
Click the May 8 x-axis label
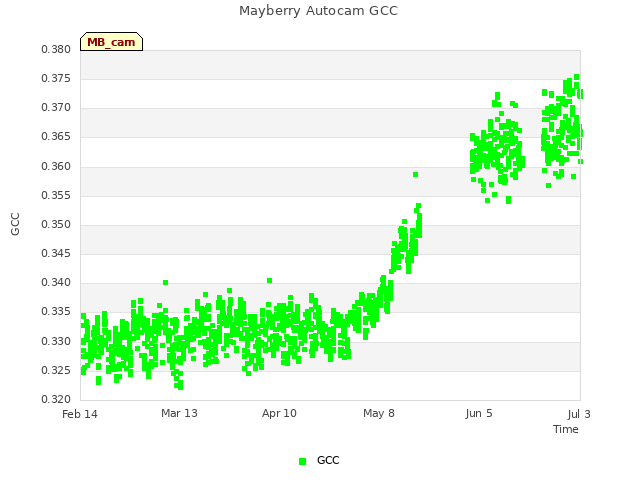379,413
